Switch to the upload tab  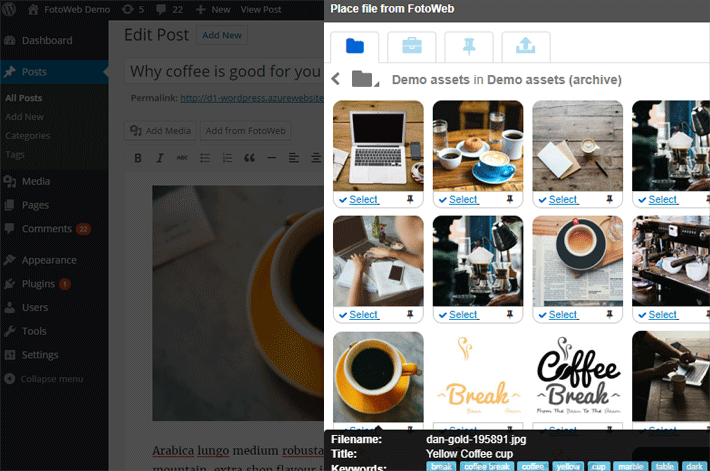(519, 46)
